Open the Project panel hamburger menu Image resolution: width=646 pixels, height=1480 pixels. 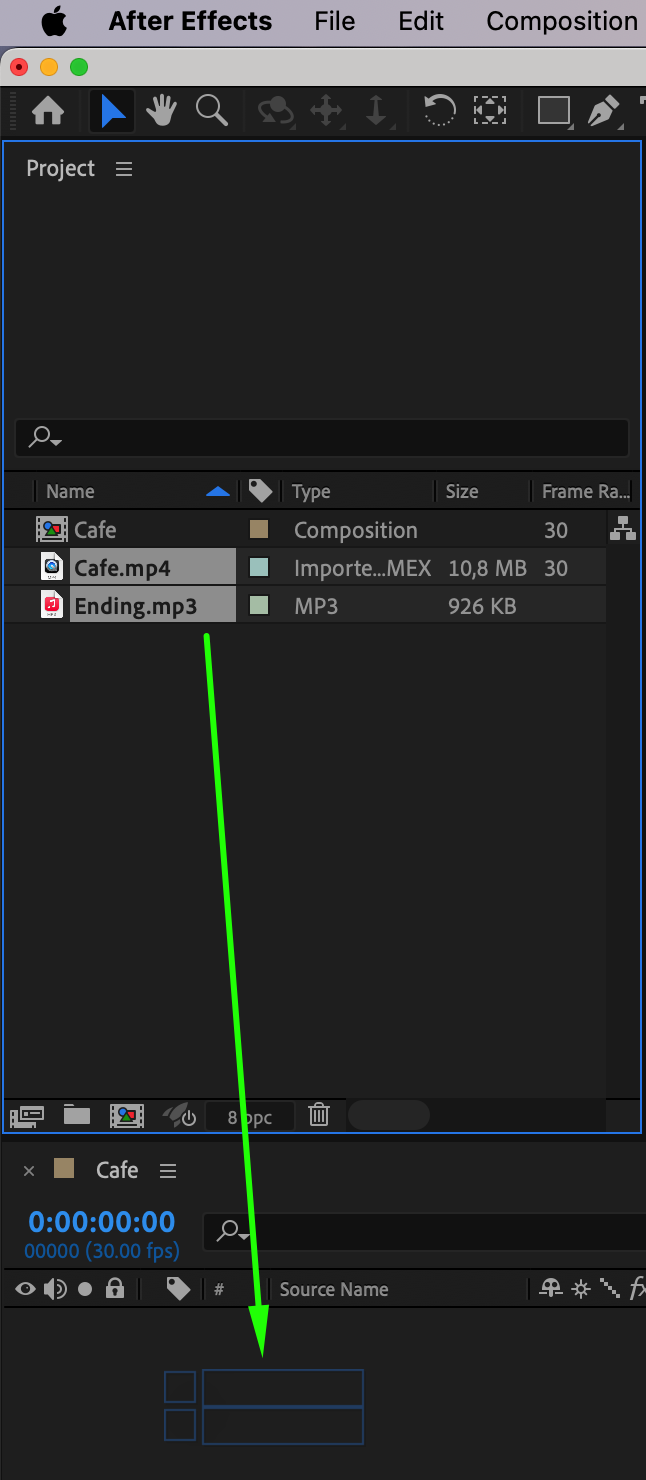pos(124,169)
